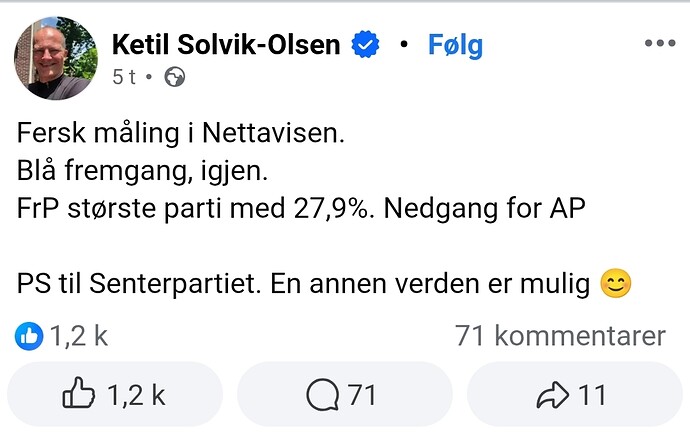Screen dimensions: 690x433
Task: Click the "Fersk måling i Nettavisen." text line
Action: coord(181,135)
